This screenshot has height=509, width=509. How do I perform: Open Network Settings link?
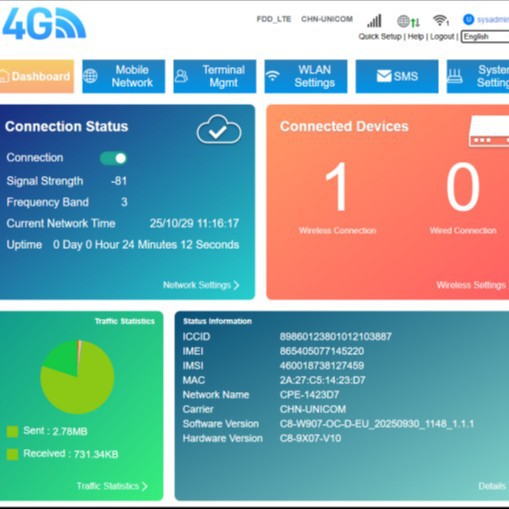tap(201, 285)
